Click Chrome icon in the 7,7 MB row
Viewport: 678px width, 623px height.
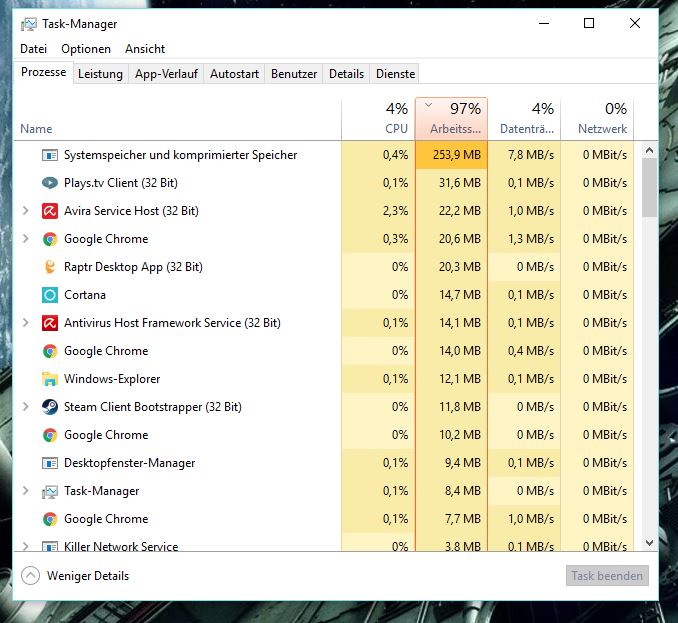[50, 519]
